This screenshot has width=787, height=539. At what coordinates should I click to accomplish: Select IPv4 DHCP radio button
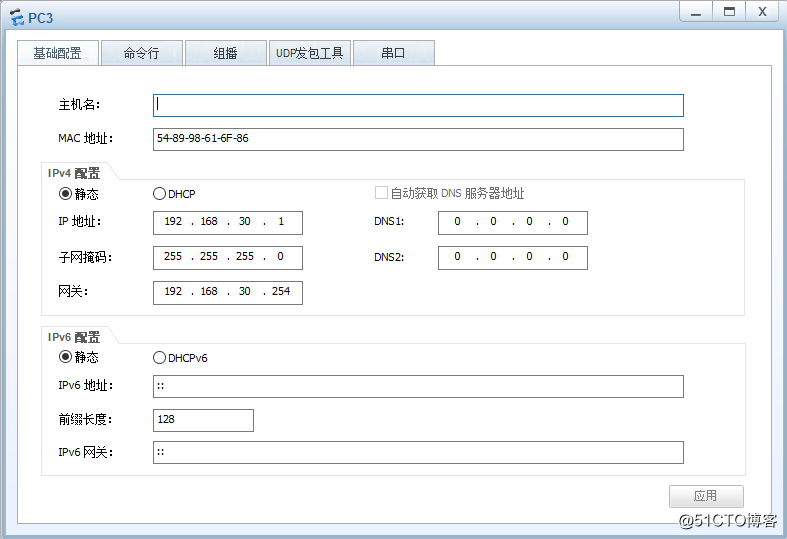(159, 193)
